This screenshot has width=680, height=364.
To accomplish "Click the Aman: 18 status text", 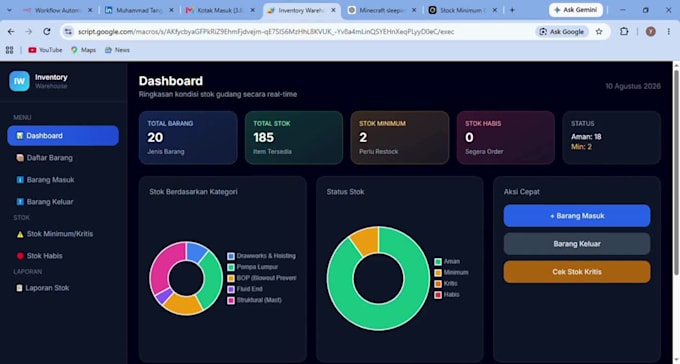I will tap(586, 137).
